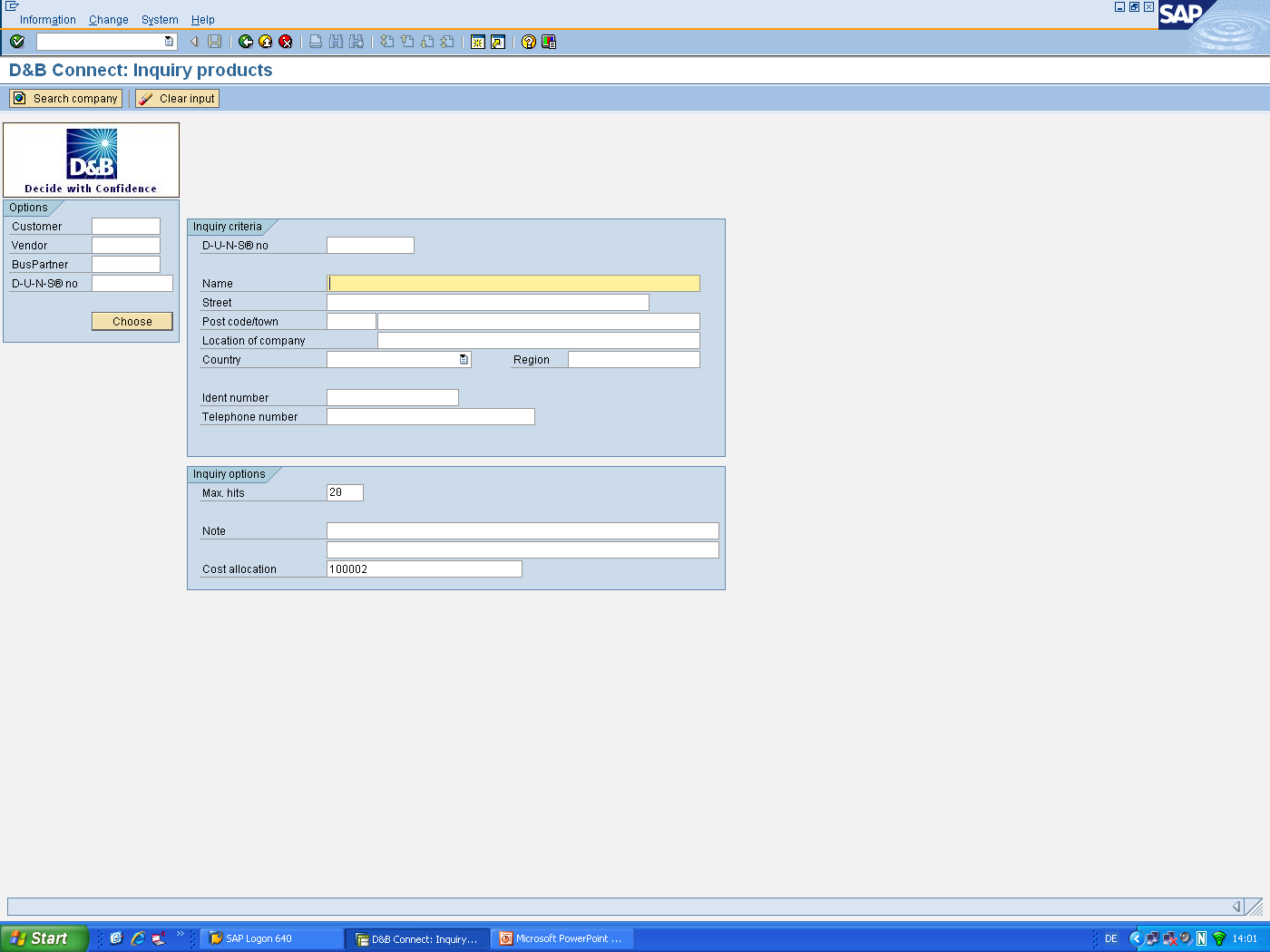Click the command field back-arrow toggle
The image size is (1270, 952).
194,42
